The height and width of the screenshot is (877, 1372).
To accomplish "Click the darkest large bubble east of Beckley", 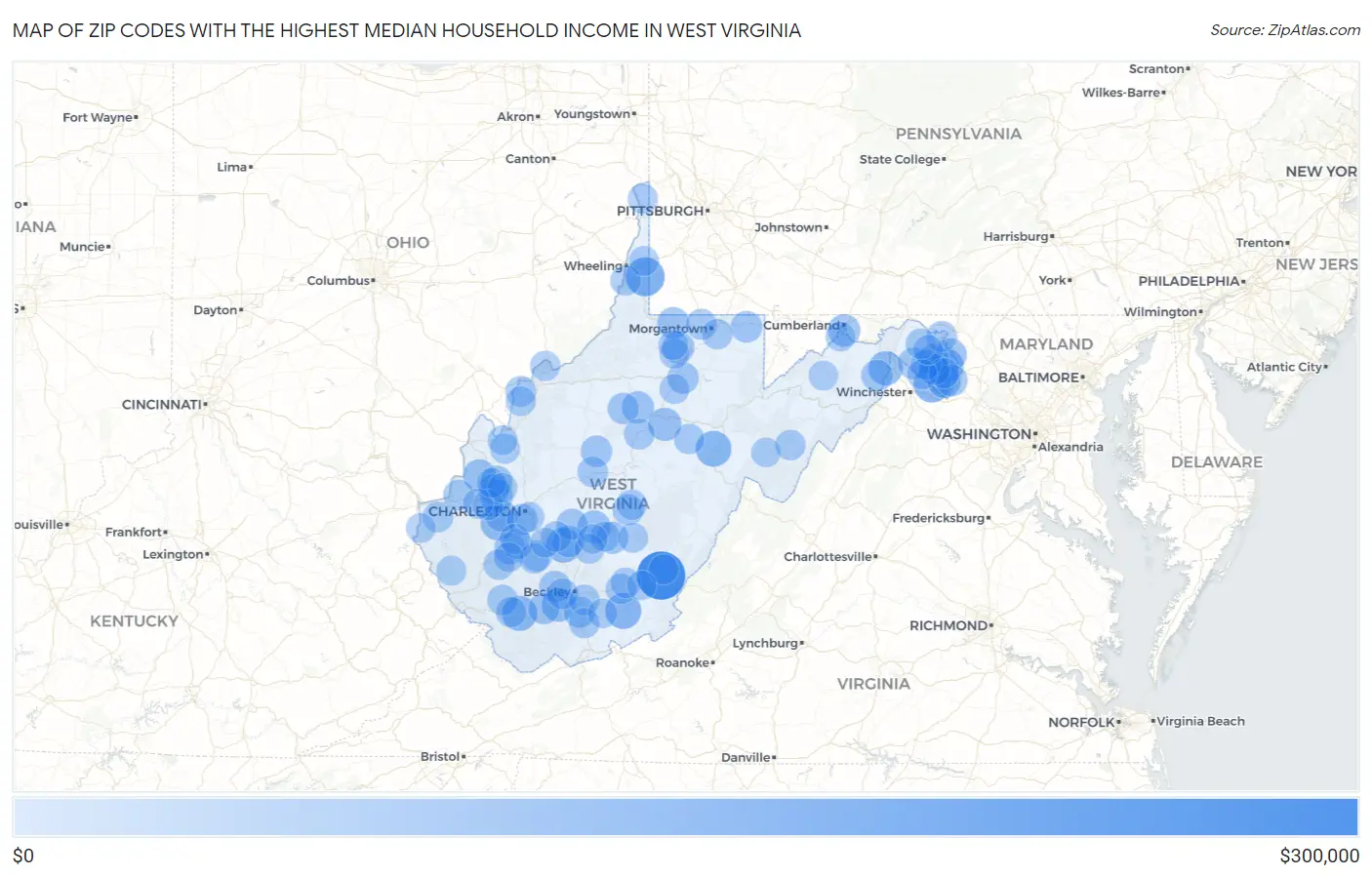I will (x=662, y=575).
